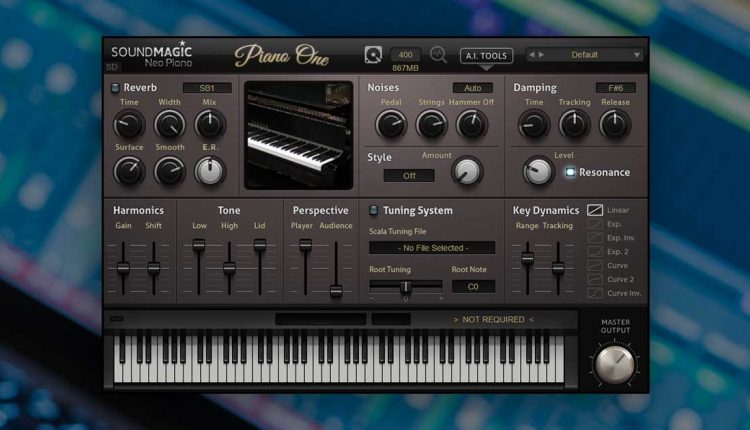Image resolution: width=750 pixels, height=430 pixels.
Task: Select the Curve Inv. velocity option
Action: (x=595, y=293)
